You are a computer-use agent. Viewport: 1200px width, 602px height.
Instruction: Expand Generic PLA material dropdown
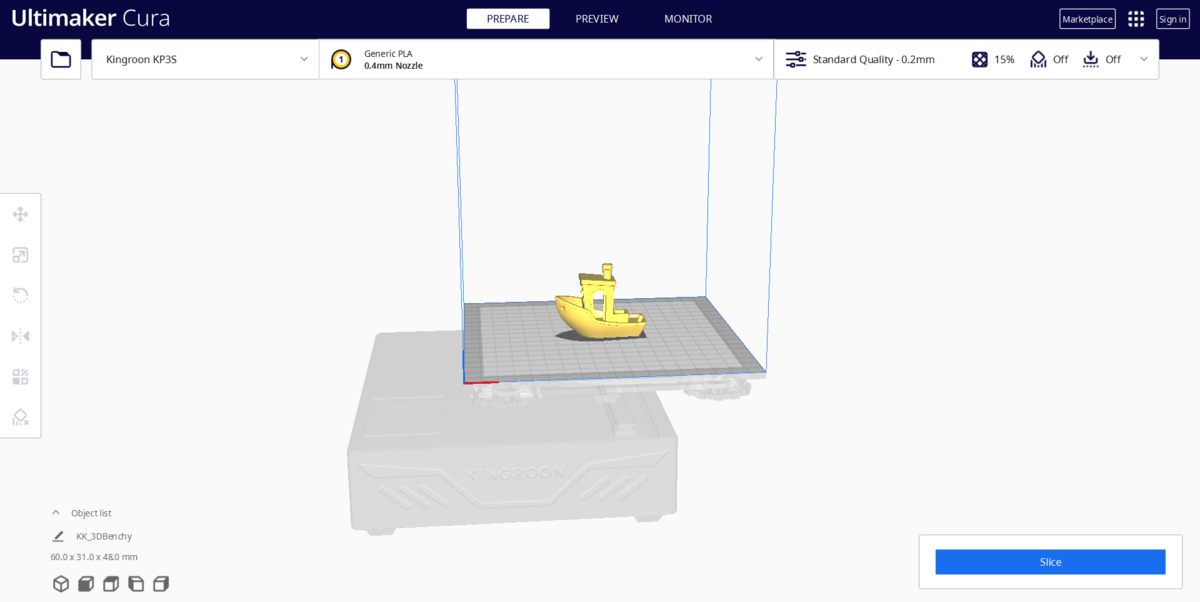(546, 59)
